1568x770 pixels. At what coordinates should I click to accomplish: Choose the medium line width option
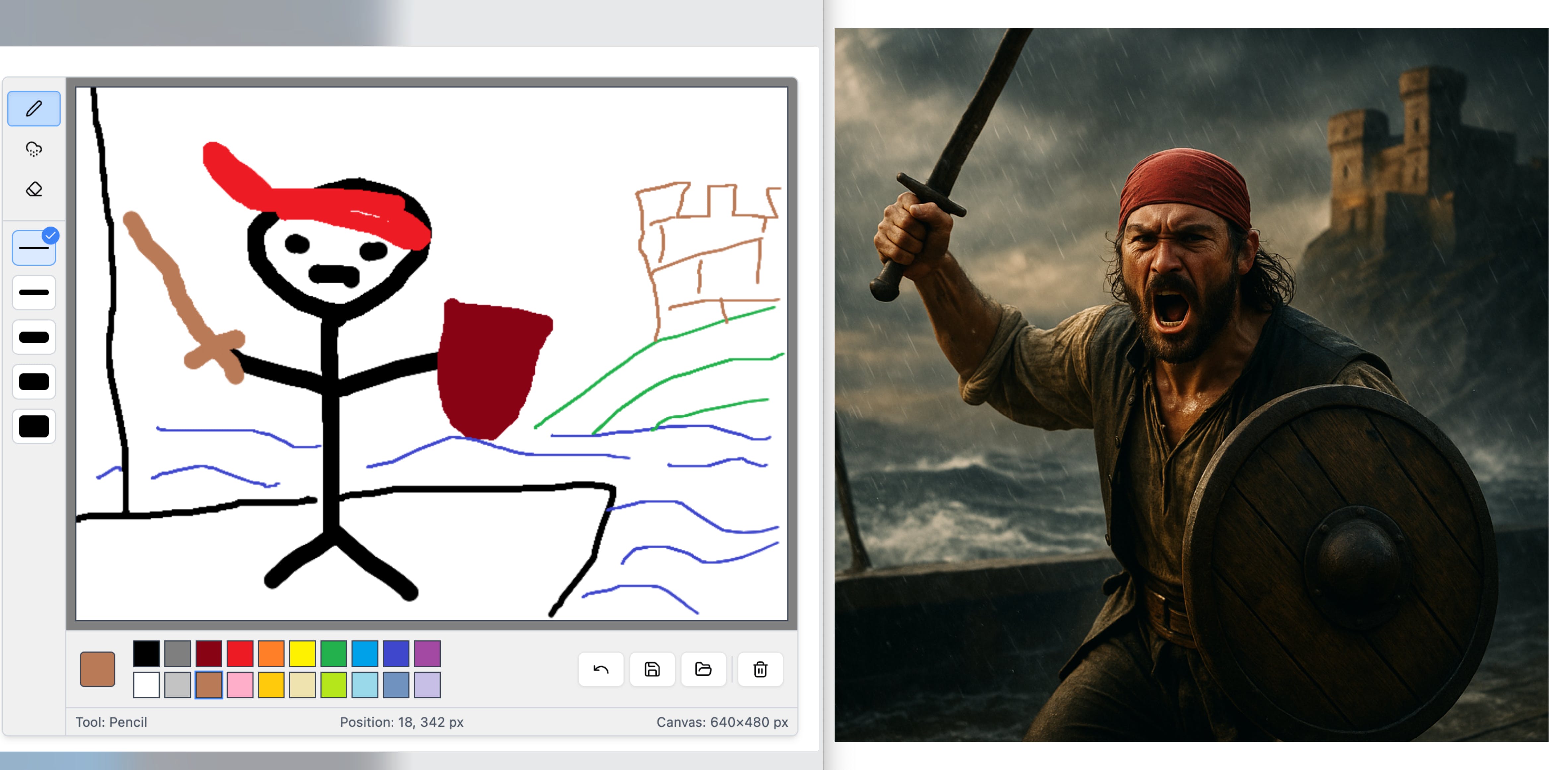[33, 337]
